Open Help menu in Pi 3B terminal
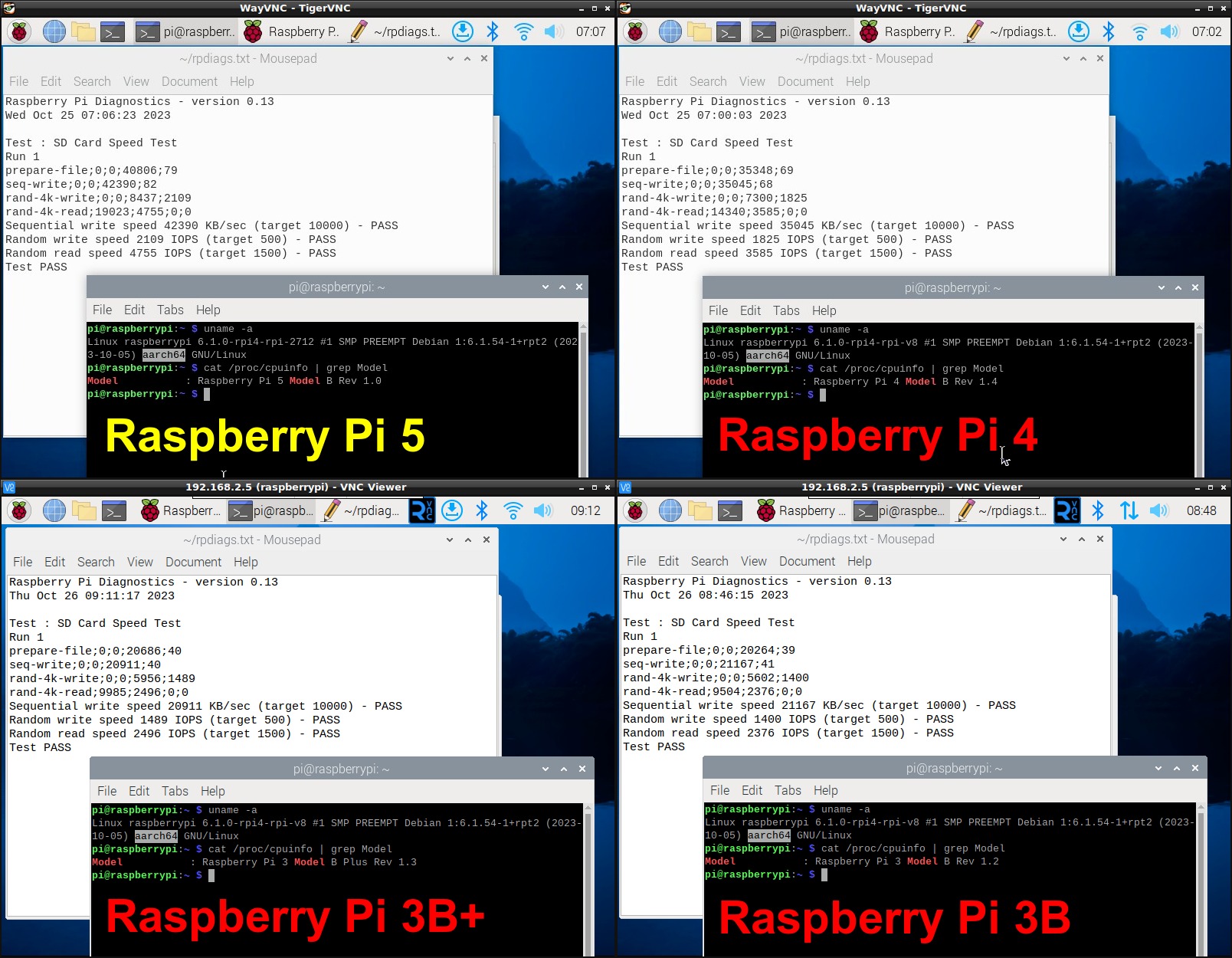Image resolution: width=1232 pixels, height=958 pixels. [x=826, y=790]
